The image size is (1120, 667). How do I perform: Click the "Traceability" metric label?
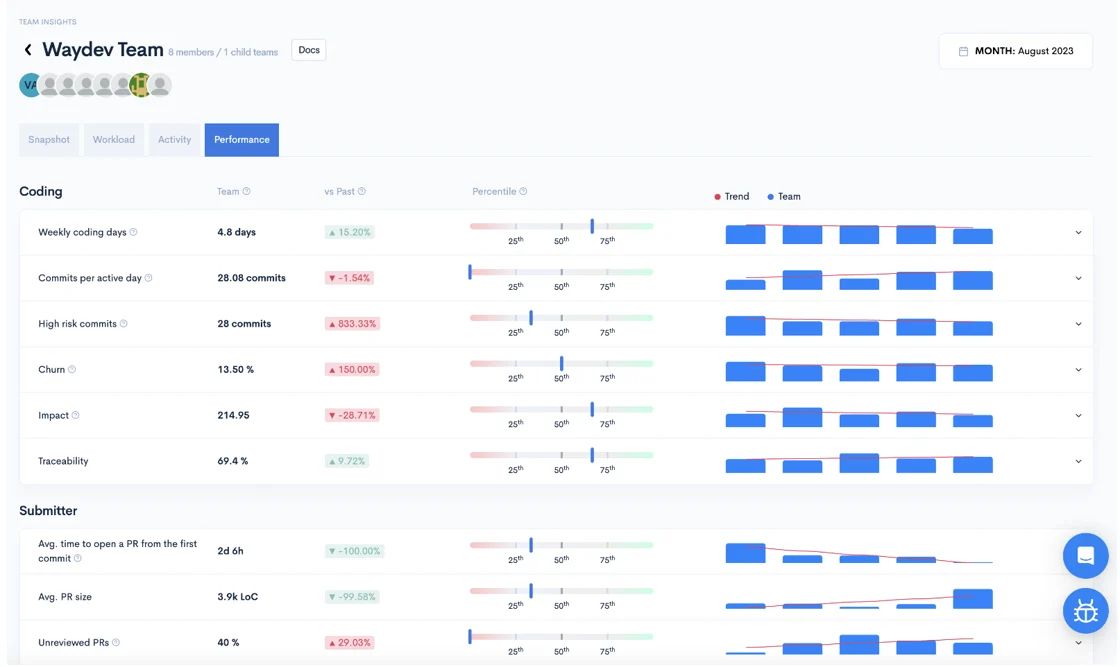pos(64,461)
